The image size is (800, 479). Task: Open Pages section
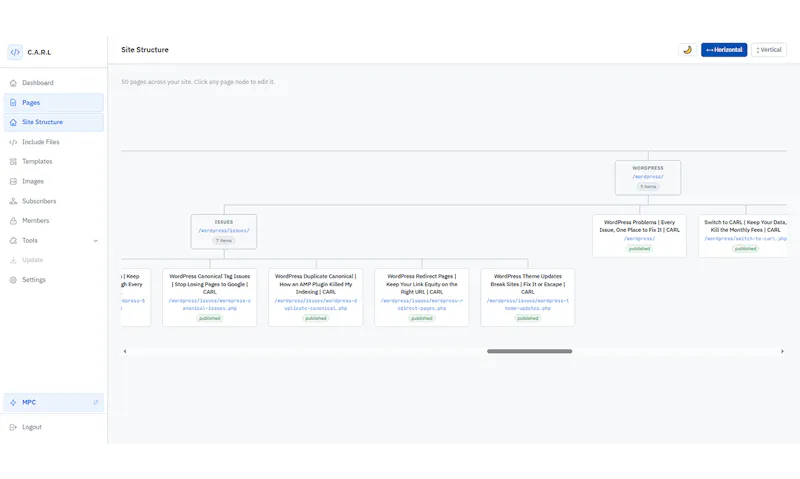point(54,103)
